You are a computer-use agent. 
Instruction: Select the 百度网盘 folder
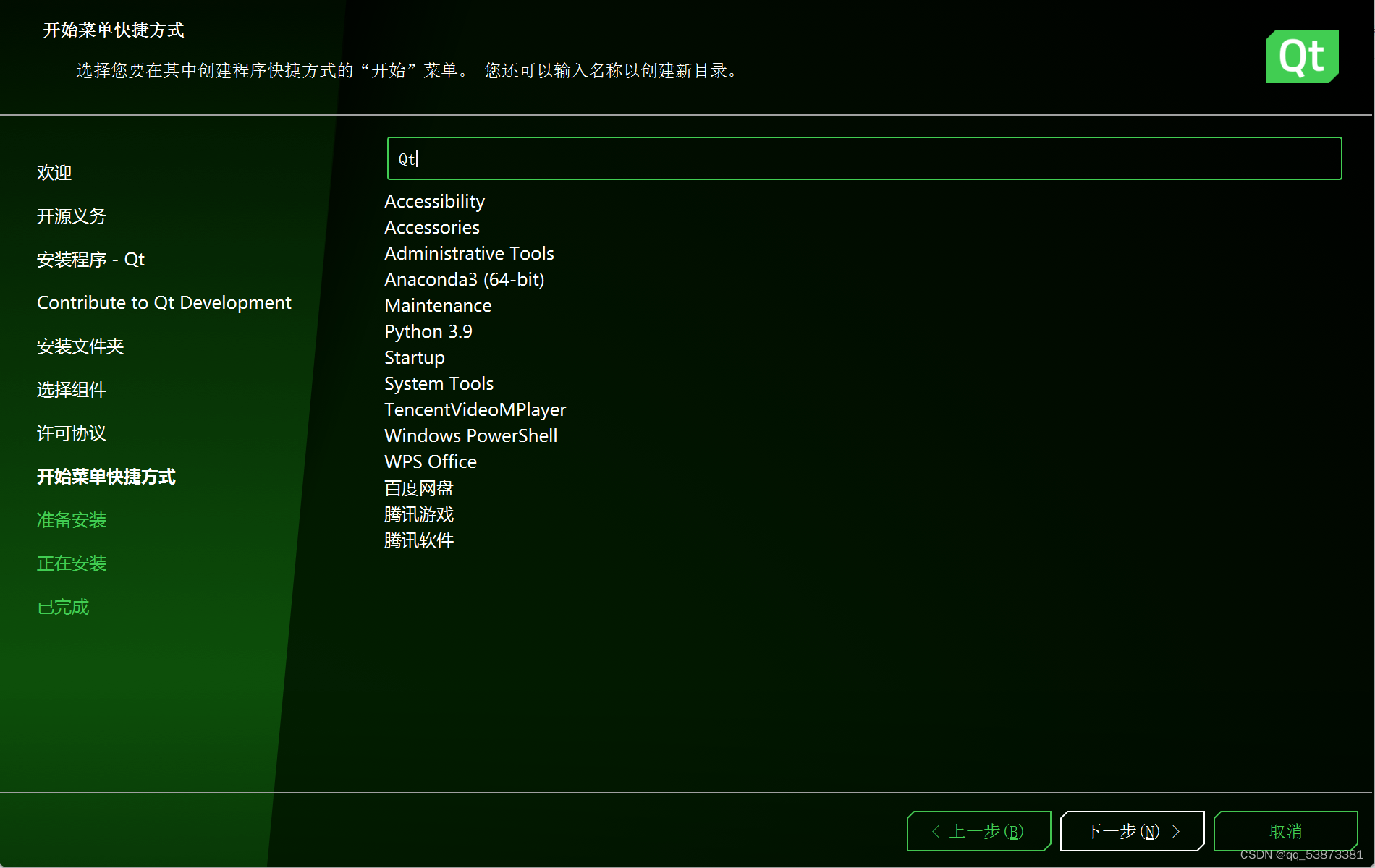coord(418,488)
